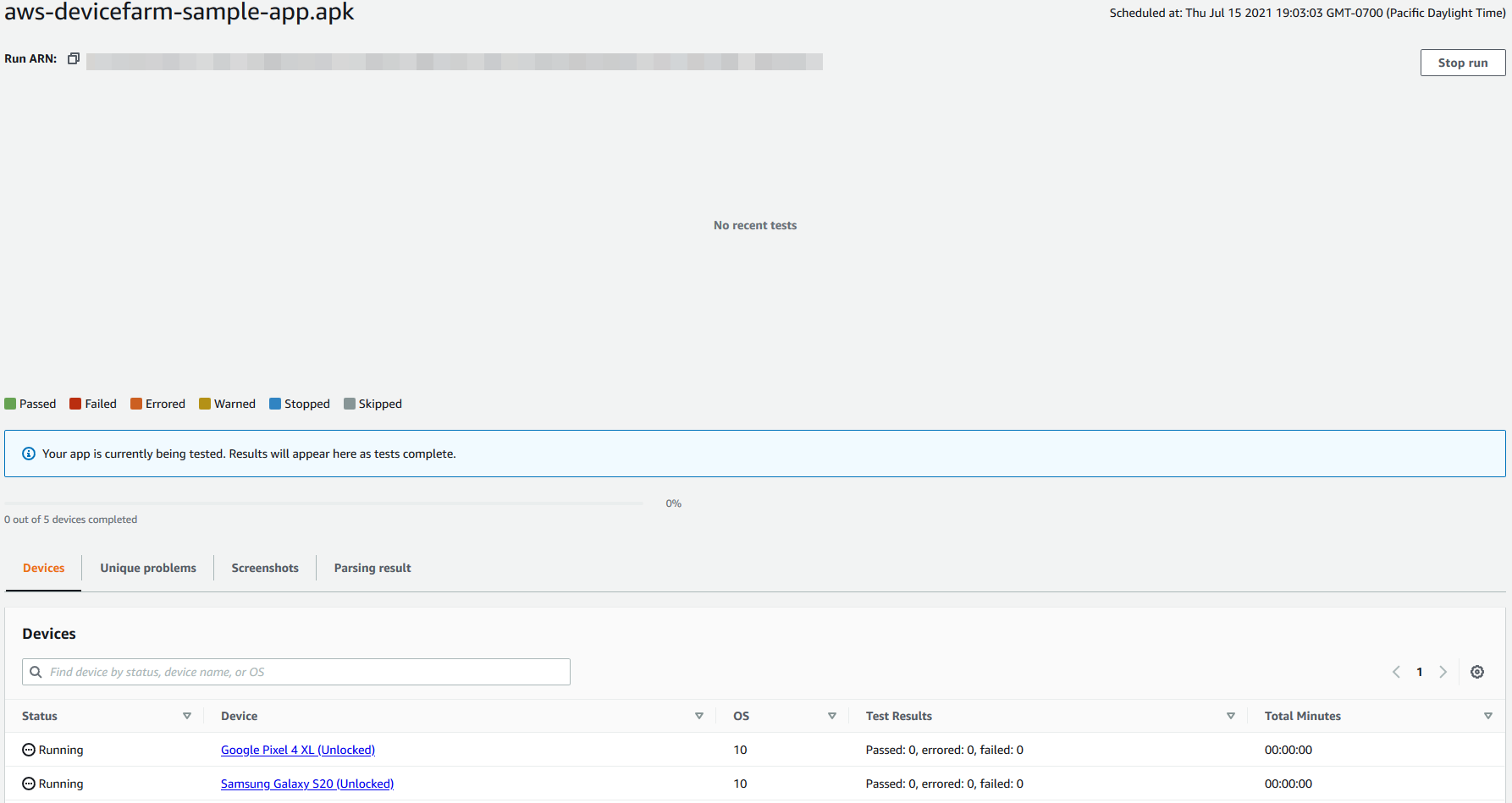
Task: Click the Passed legend color swatch
Action: point(9,403)
